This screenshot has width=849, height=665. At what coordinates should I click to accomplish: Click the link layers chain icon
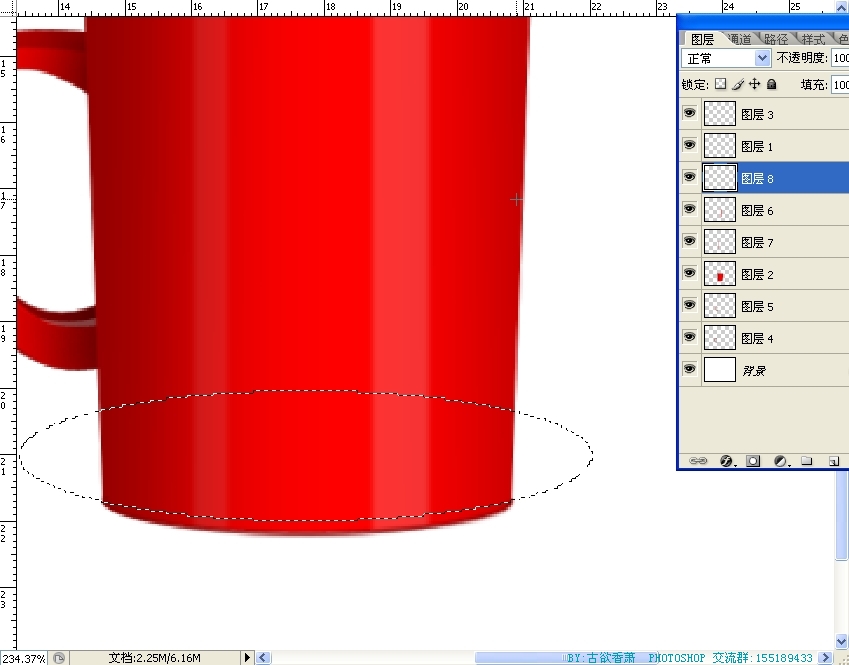click(698, 461)
